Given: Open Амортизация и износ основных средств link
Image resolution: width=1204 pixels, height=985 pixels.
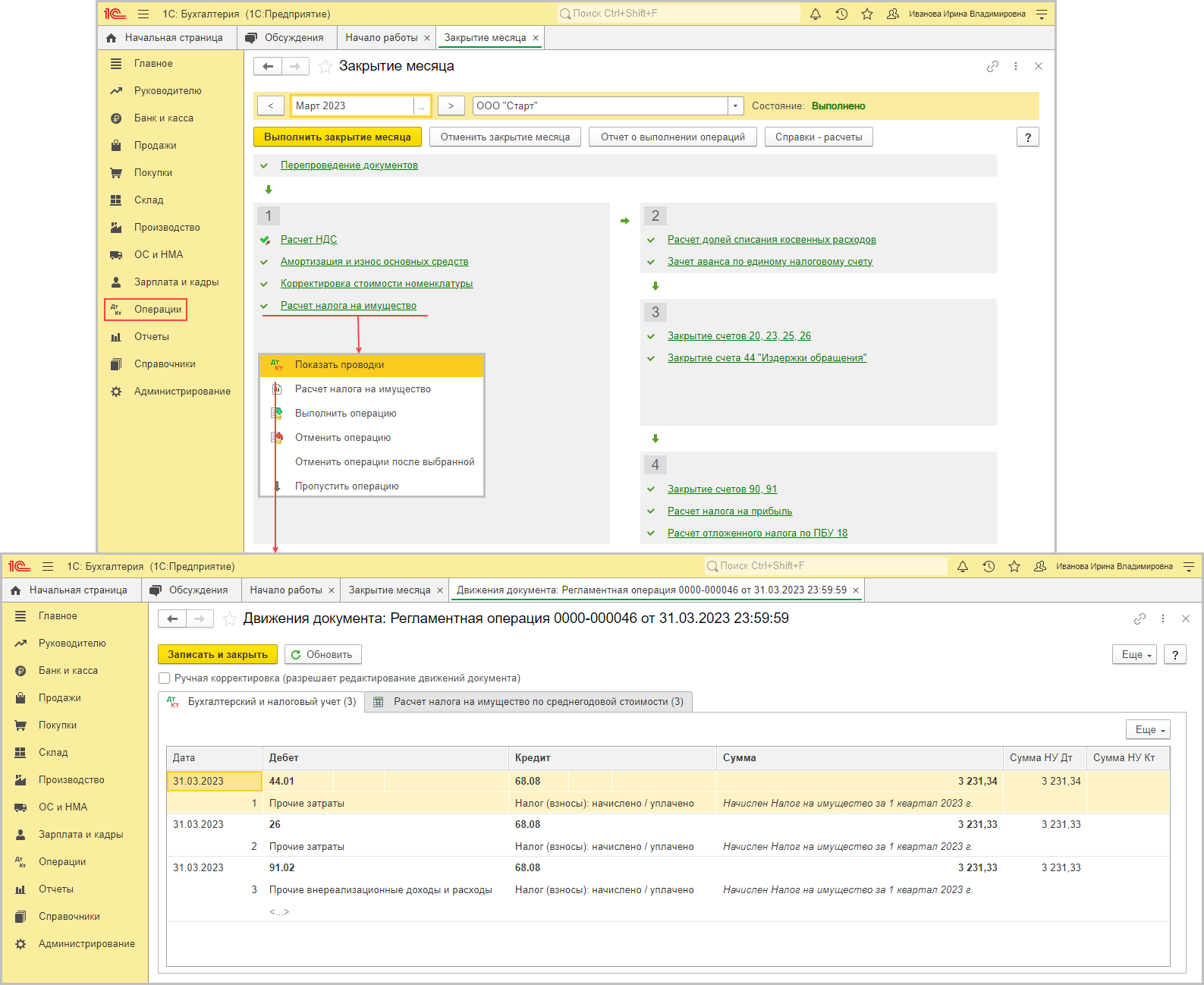Looking at the screenshot, I should pos(375,262).
